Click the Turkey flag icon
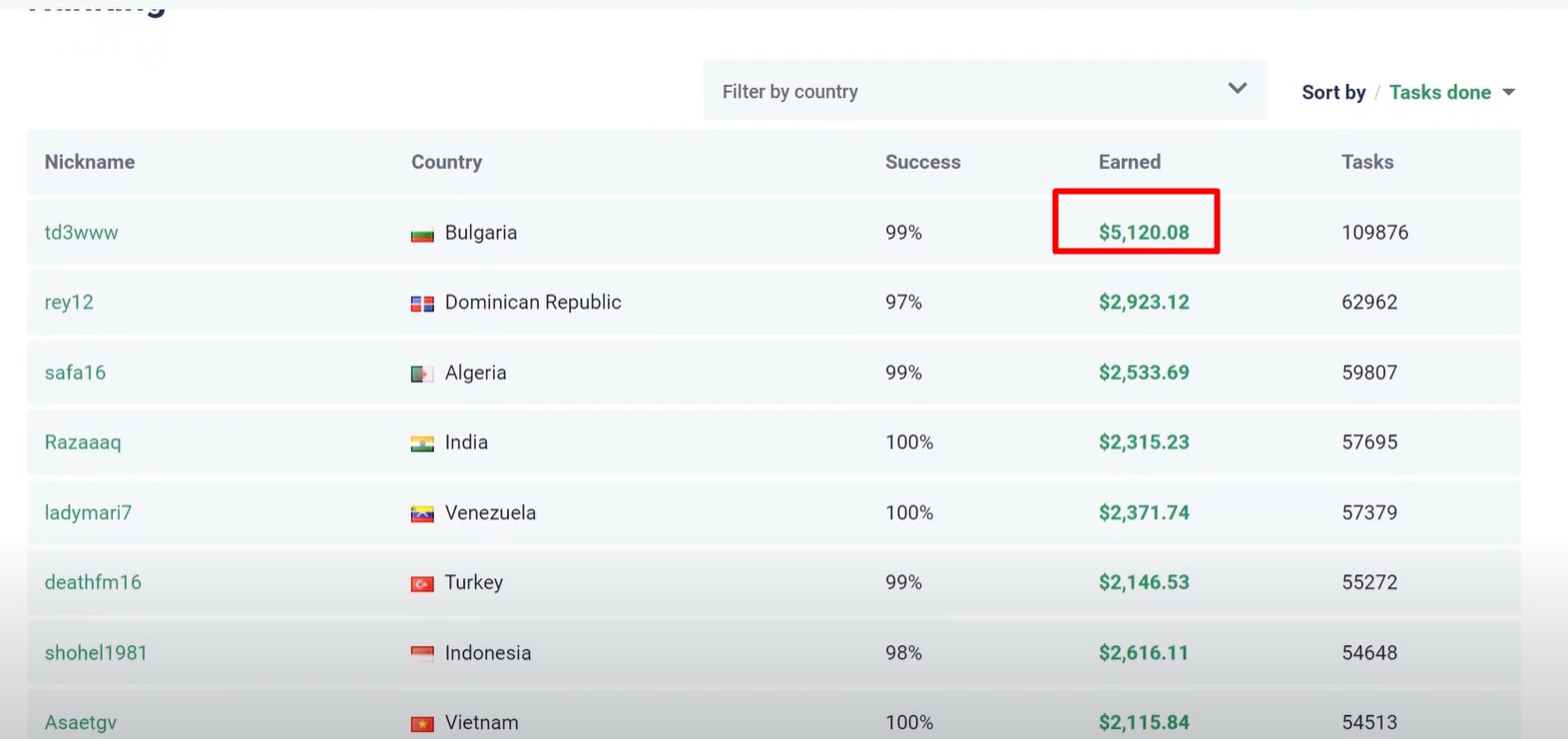 point(422,583)
